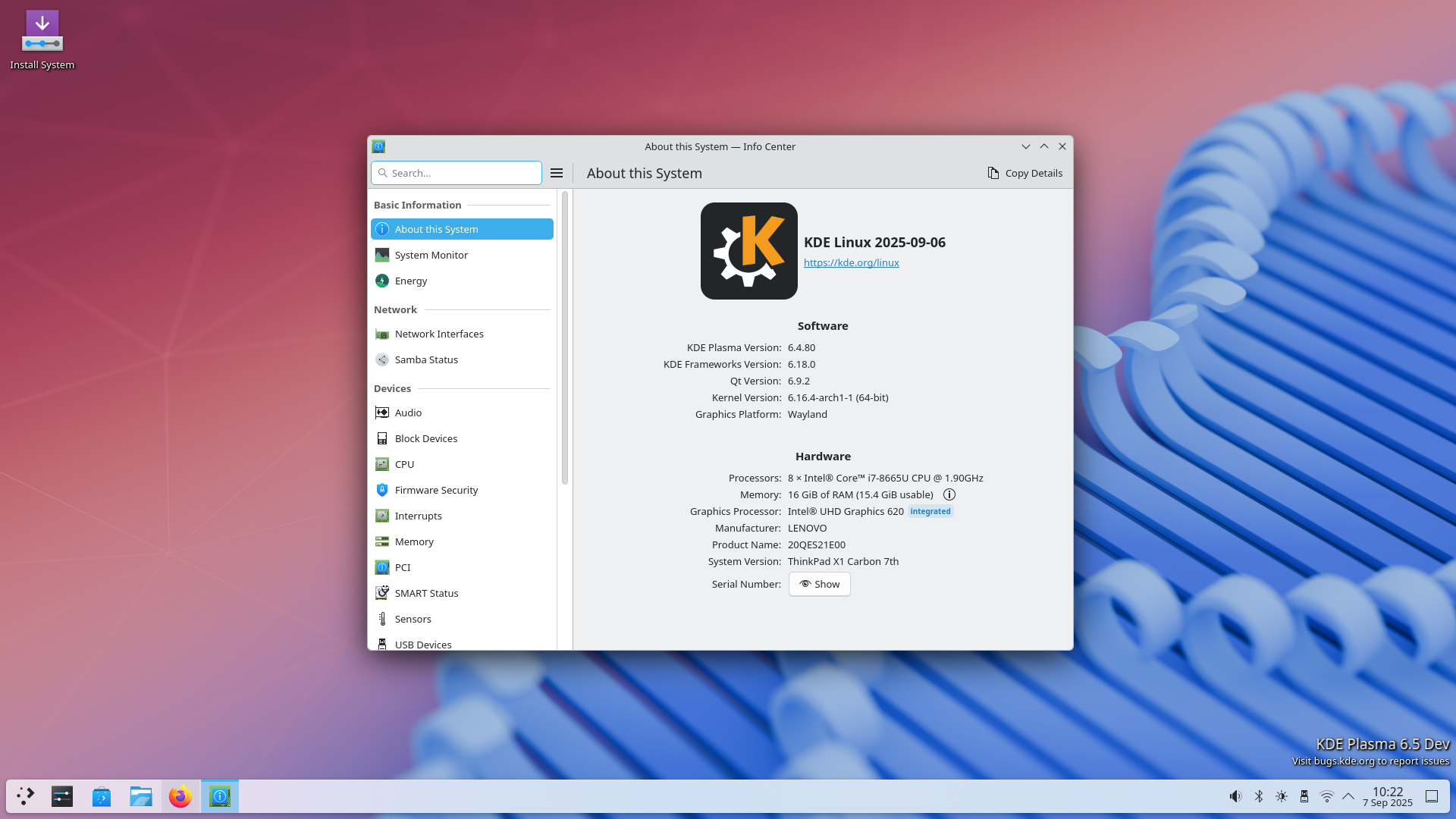Click the ThinkPad X1 Carbon 7th value
Image resolution: width=1456 pixels, height=819 pixels.
coord(843,561)
